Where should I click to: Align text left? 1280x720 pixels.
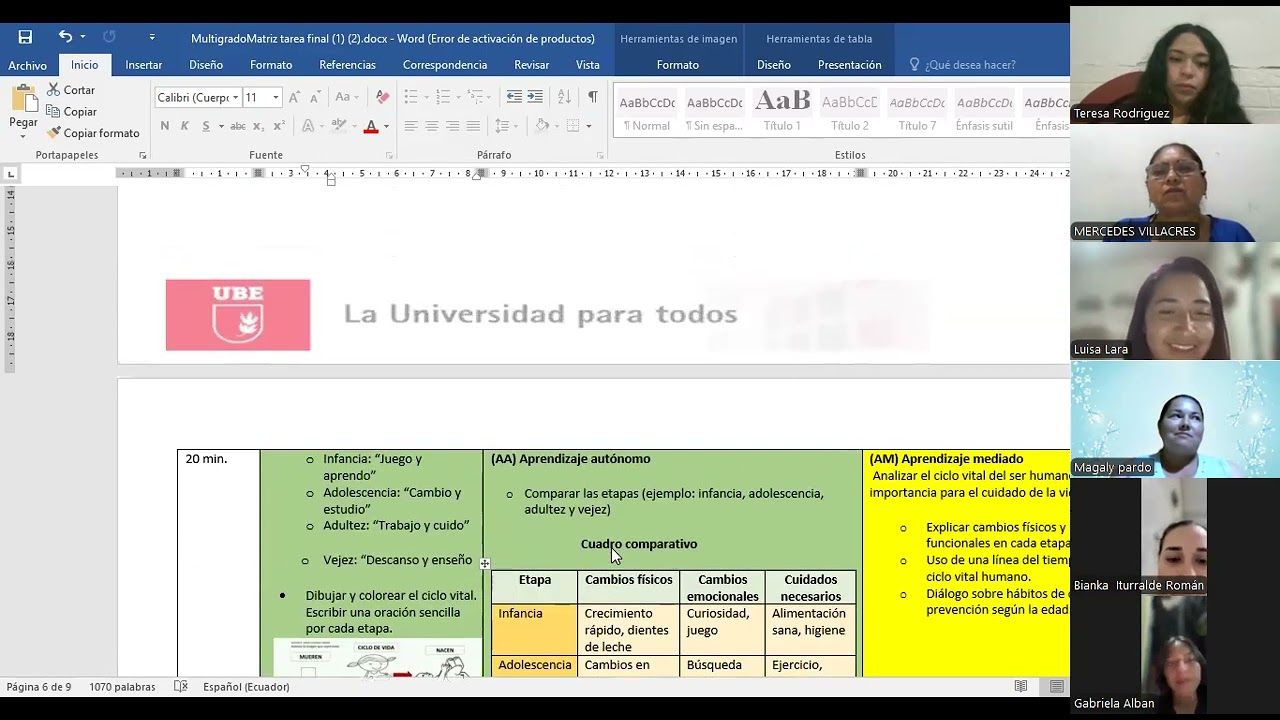410,126
